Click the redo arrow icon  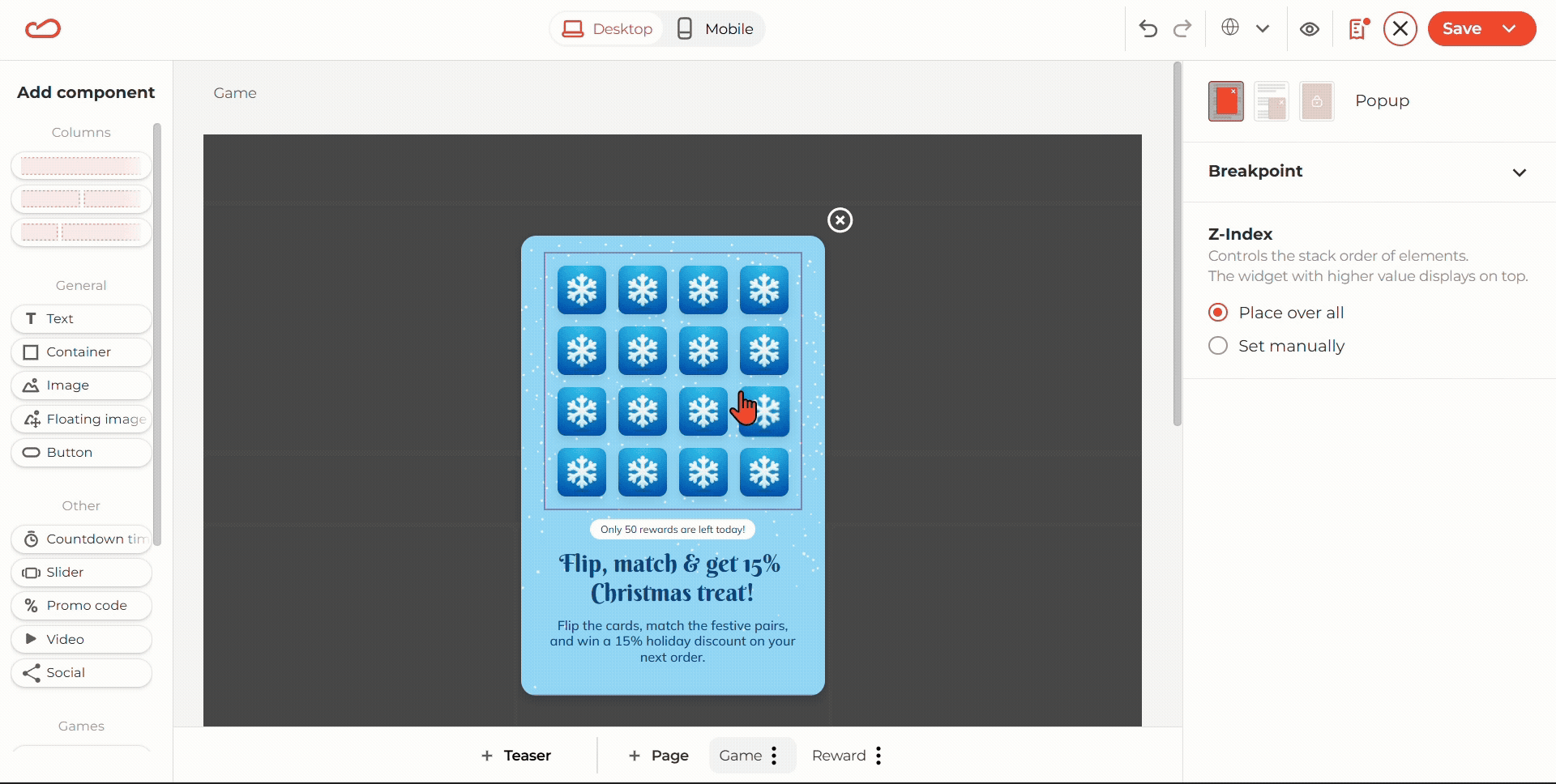1182,29
